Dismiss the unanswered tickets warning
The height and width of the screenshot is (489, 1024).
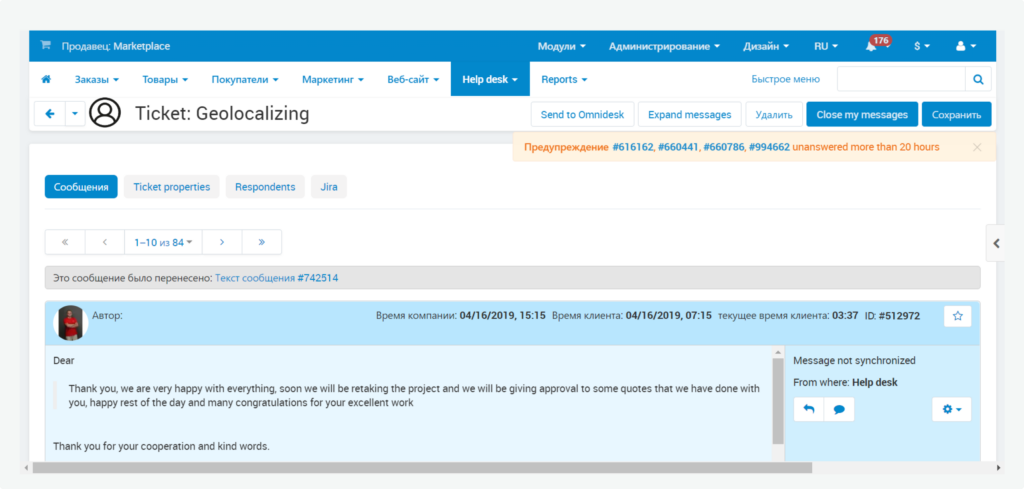point(977,147)
